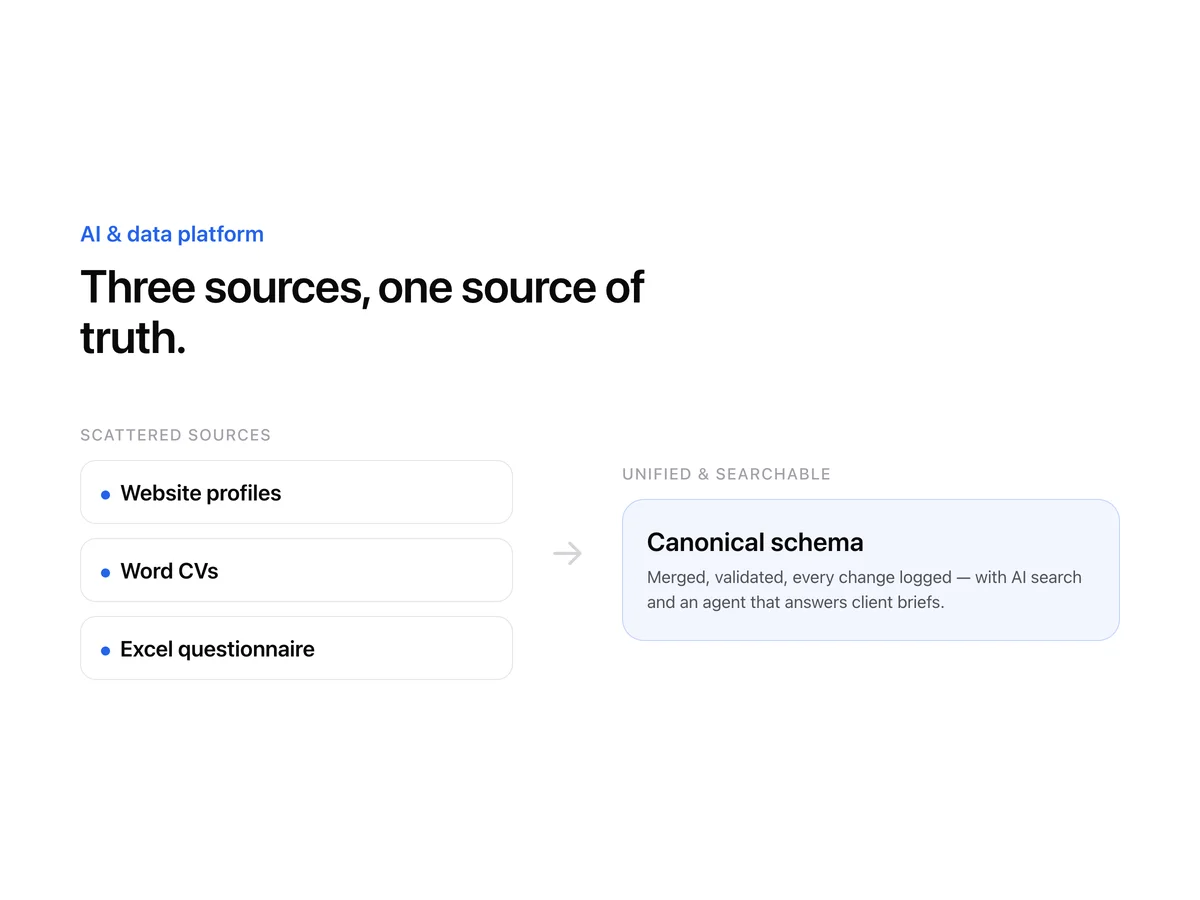
Task: Click the blue dot beside Website profiles
Action: tap(105, 494)
